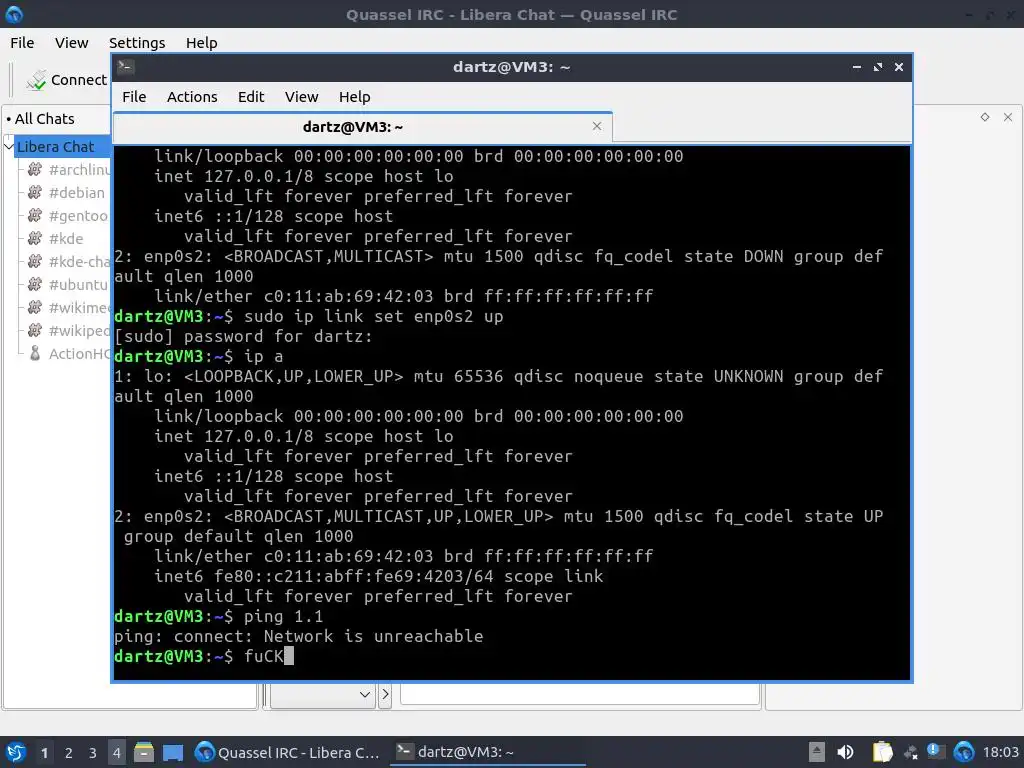Collapse the Libera Chat network tree
The width and height of the screenshot is (1024, 768).
point(8,146)
